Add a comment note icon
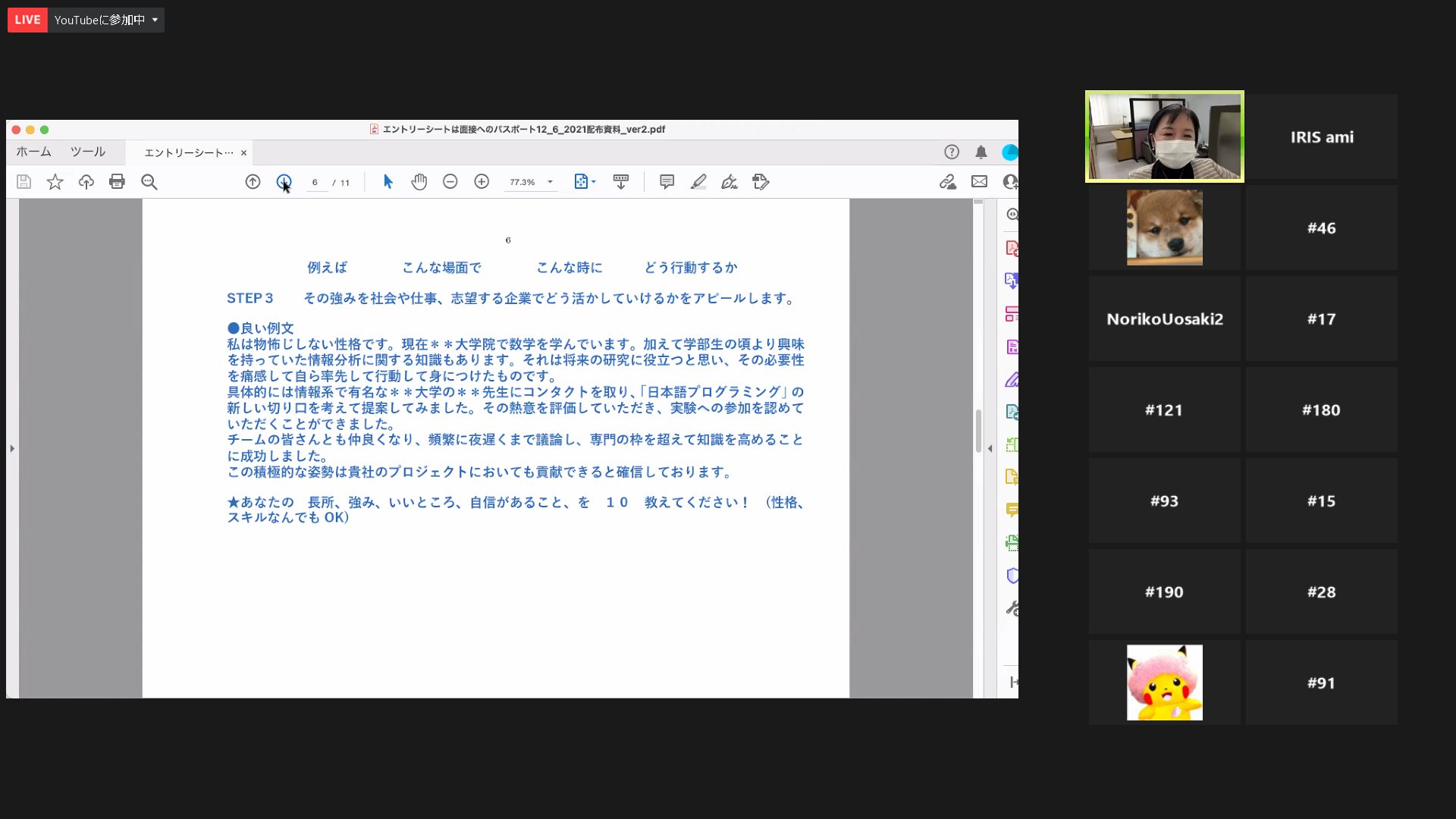Screen dimensions: 1456x819 tap(667, 182)
